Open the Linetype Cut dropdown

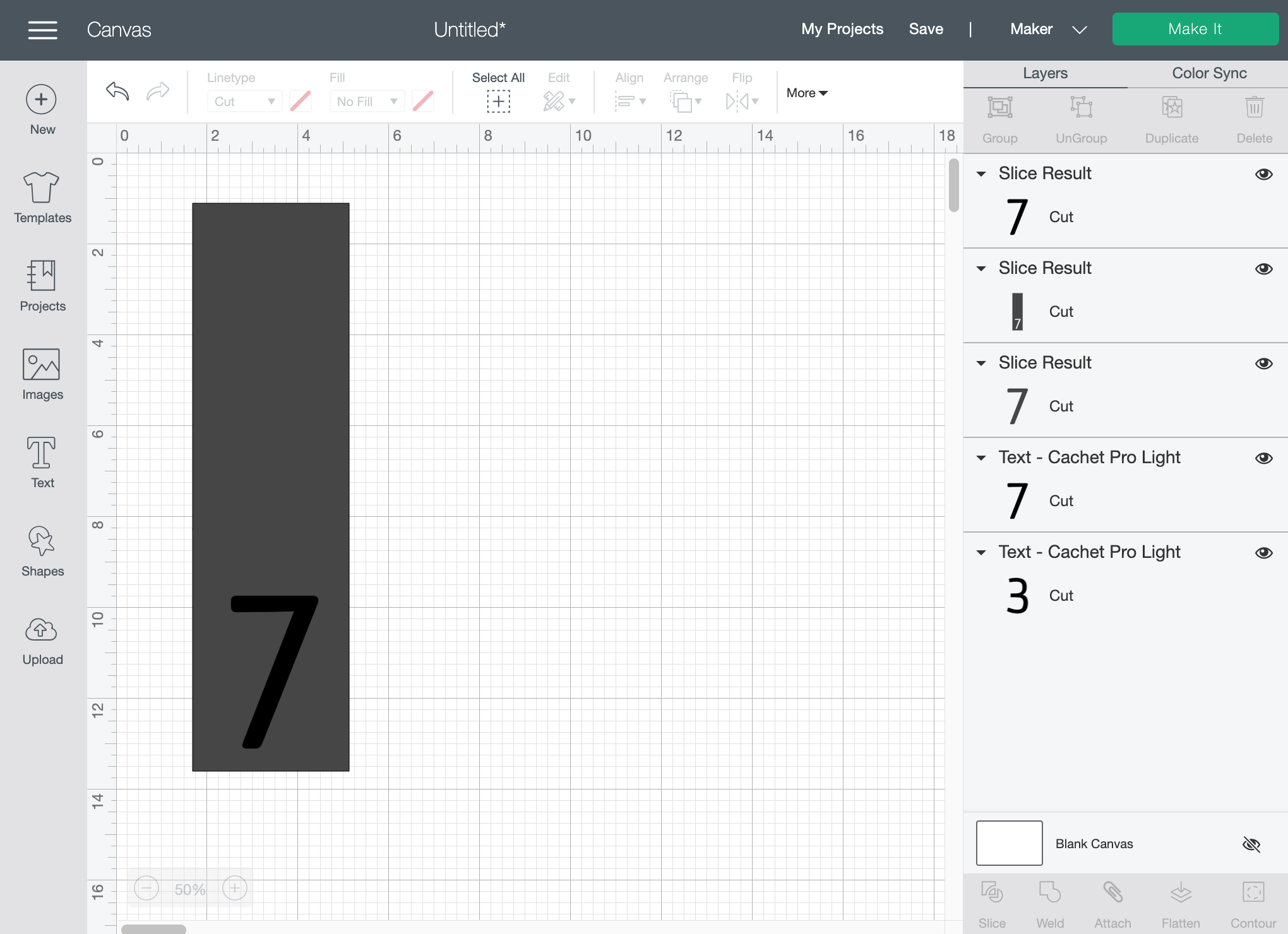point(244,101)
